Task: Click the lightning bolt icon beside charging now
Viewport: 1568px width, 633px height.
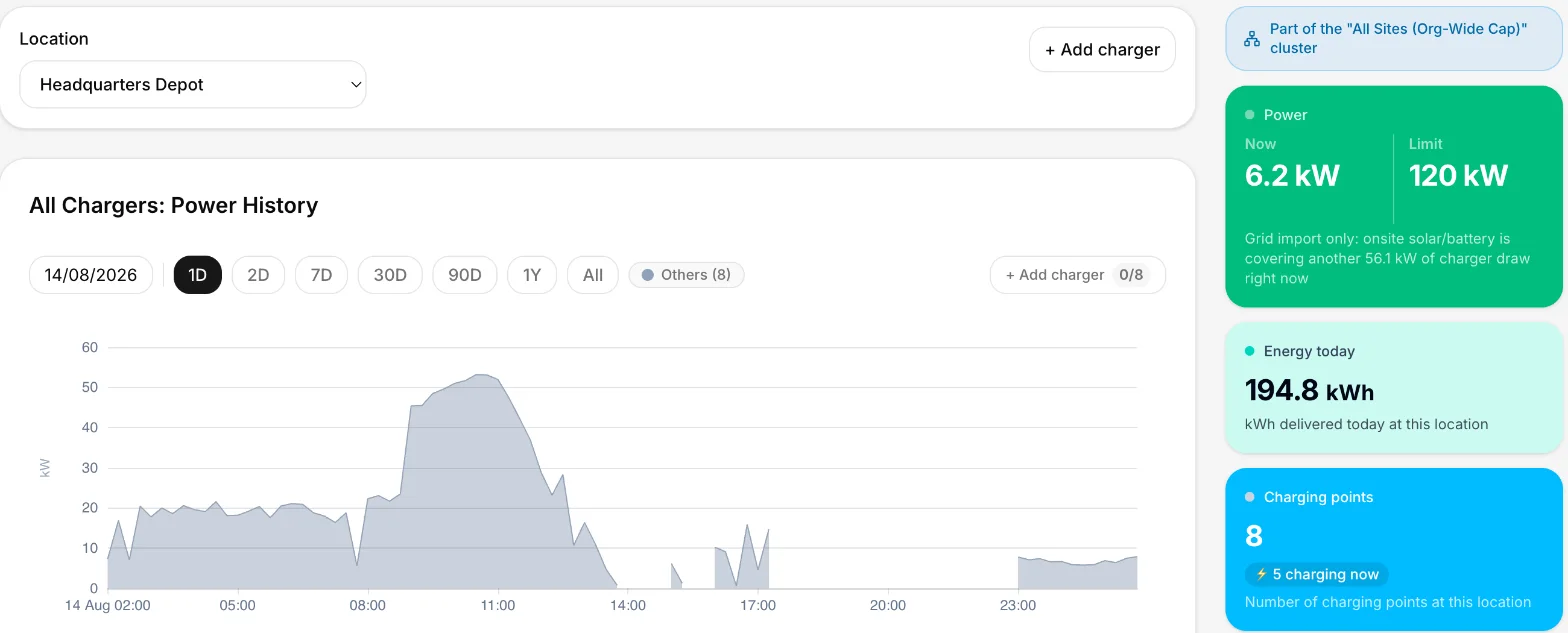Action: (1262, 575)
